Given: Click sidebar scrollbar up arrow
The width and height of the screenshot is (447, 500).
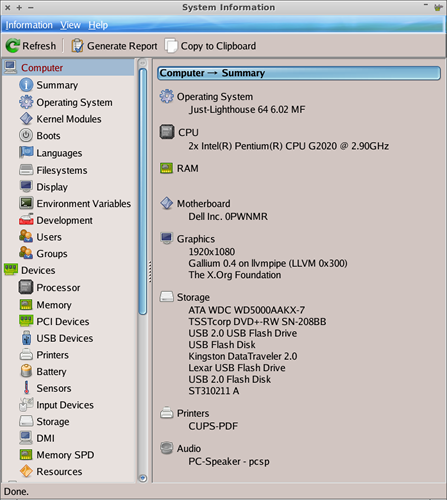Looking at the screenshot, I should click(x=143, y=63).
